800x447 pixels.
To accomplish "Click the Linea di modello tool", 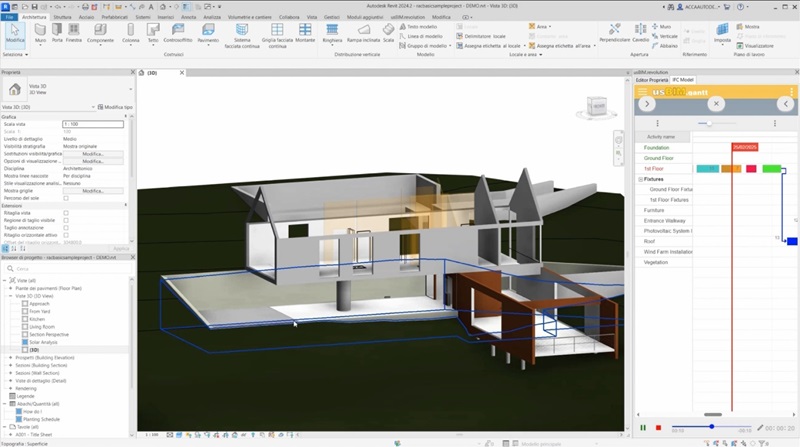I will (x=421, y=36).
